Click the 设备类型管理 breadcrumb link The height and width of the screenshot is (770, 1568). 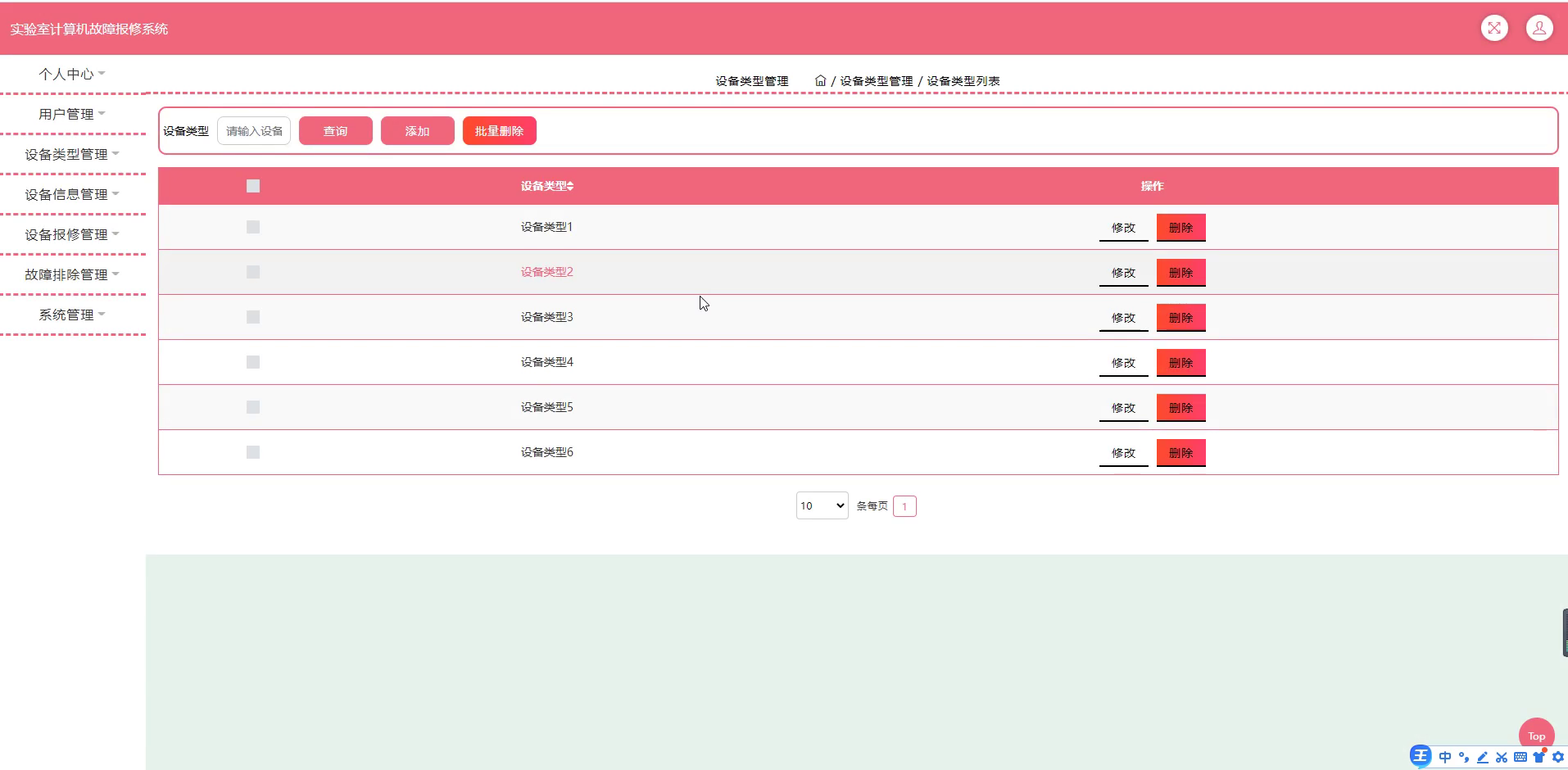pyautogui.click(x=877, y=81)
